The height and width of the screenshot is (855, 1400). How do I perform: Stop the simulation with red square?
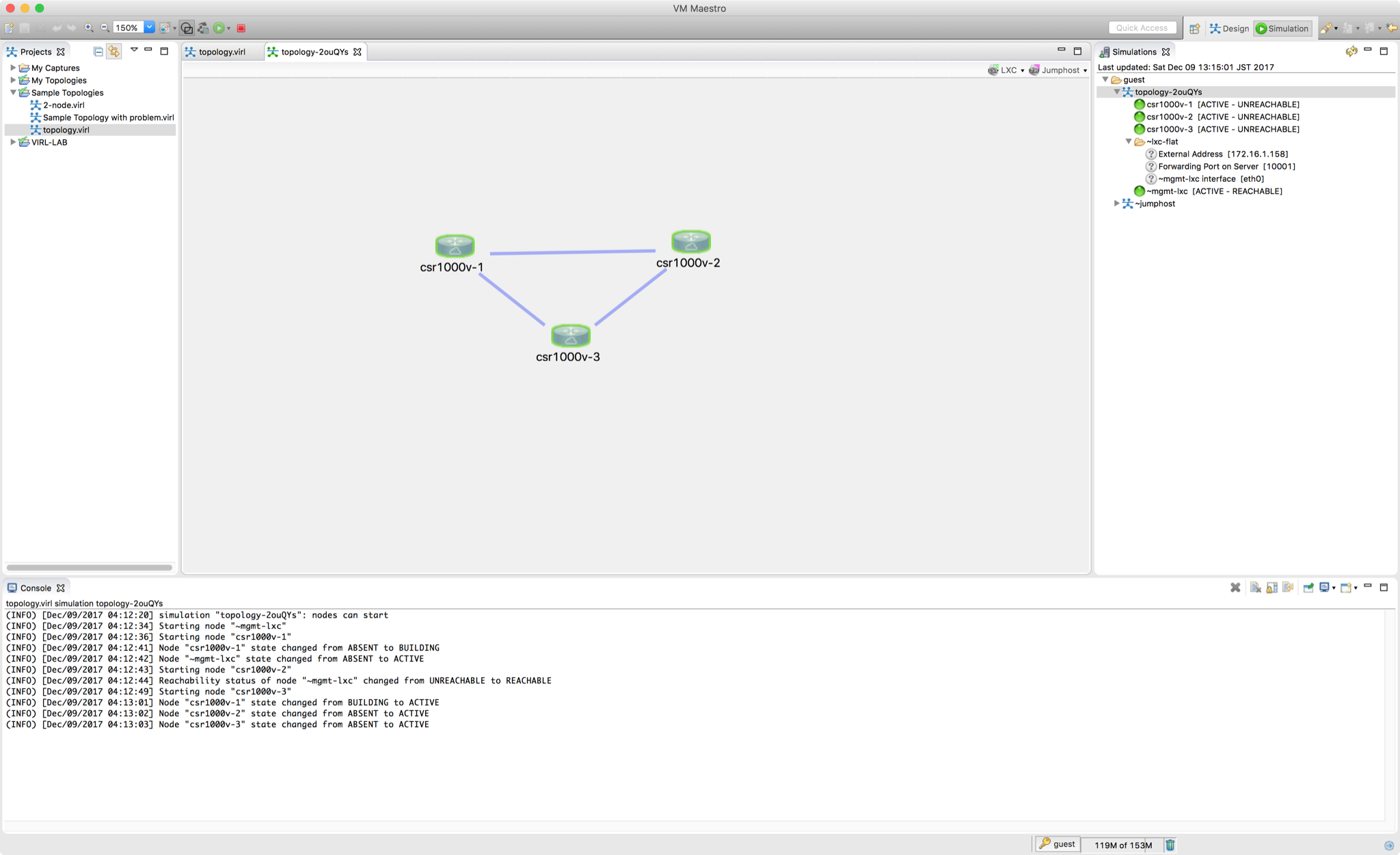pyautogui.click(x=241, y=28)
